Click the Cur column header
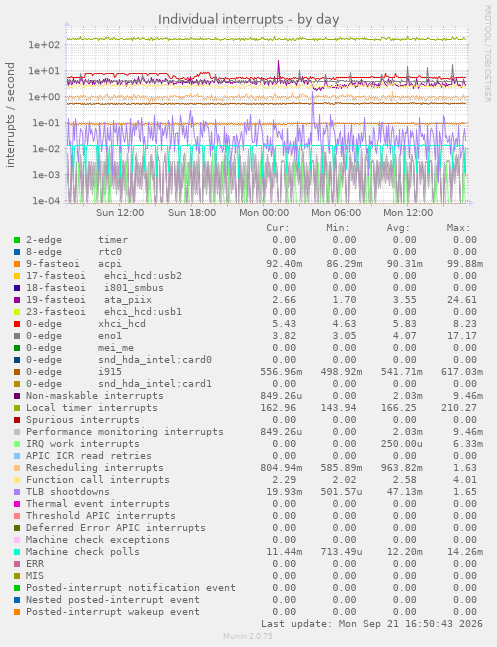 (x=278, y=228)
